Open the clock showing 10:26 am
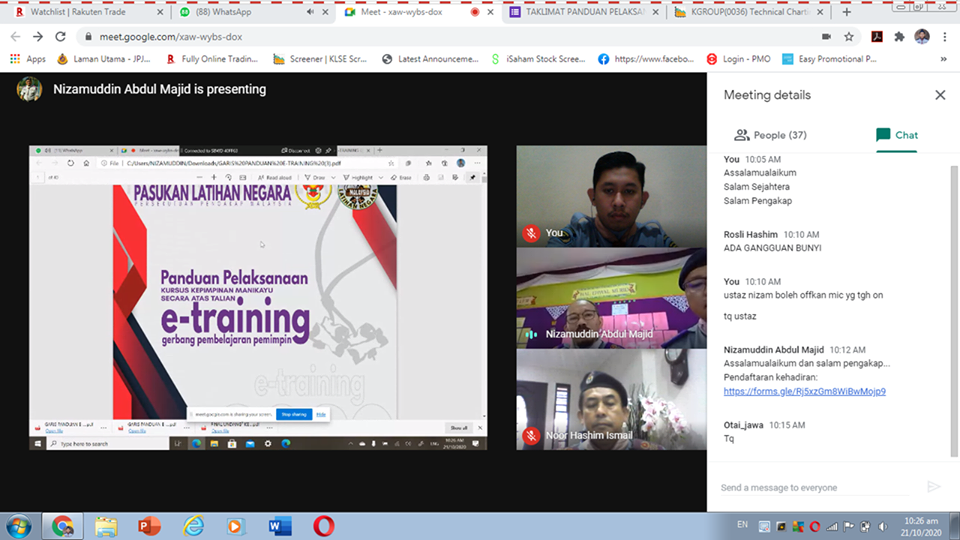 click(x=920, y=527)
